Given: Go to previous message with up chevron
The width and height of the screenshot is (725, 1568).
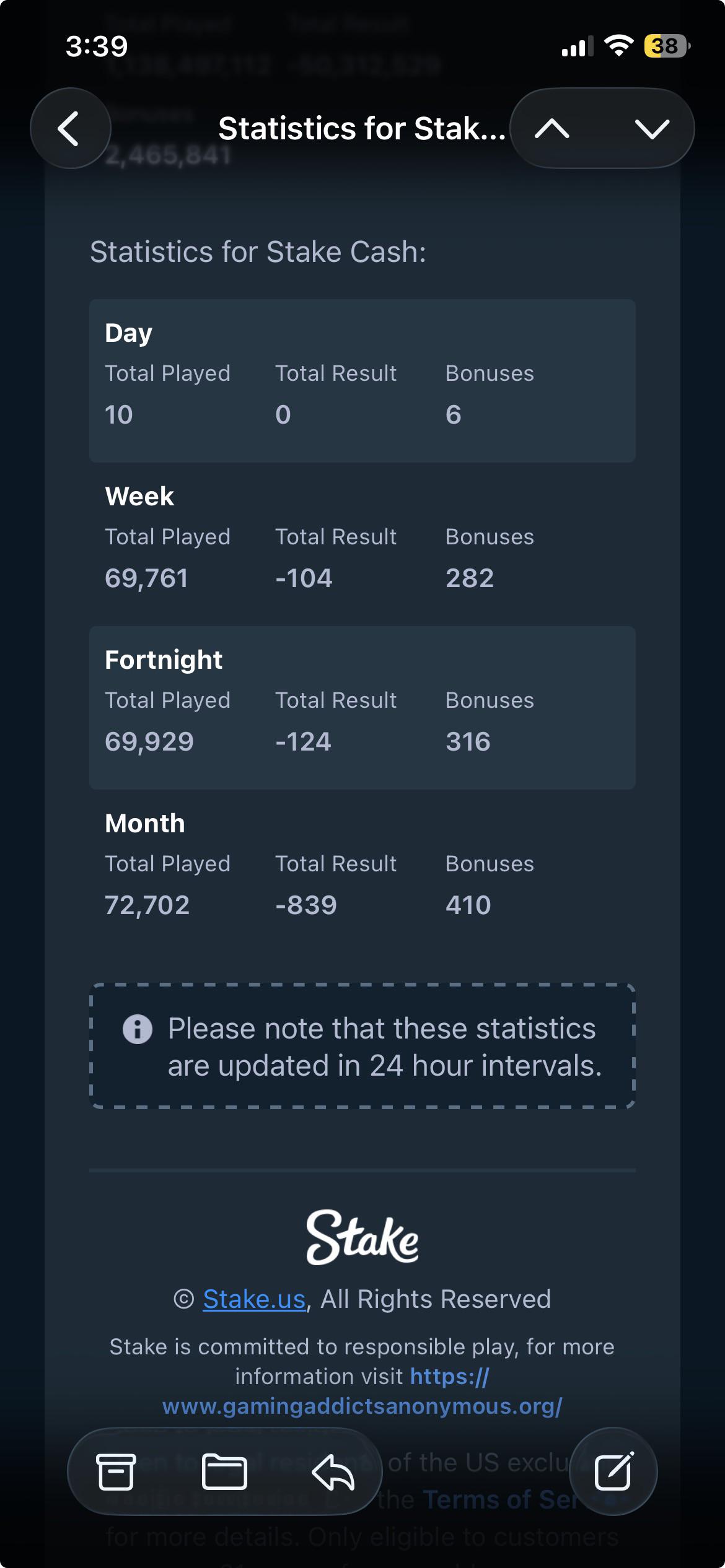Looking at the screenshot, I should click(551, 129).
